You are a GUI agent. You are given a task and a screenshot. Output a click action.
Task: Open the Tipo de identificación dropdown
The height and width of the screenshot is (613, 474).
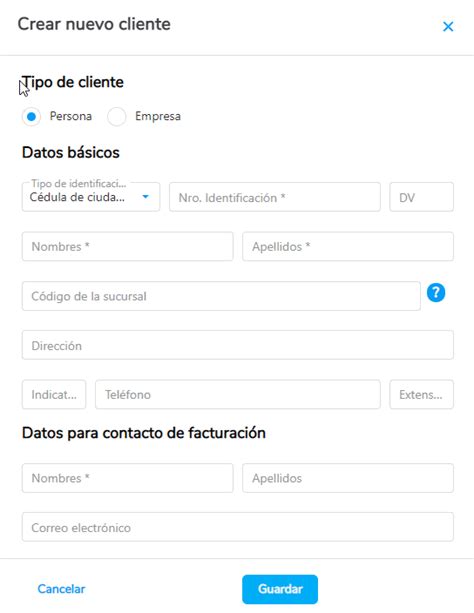click(x=91, y=197)
